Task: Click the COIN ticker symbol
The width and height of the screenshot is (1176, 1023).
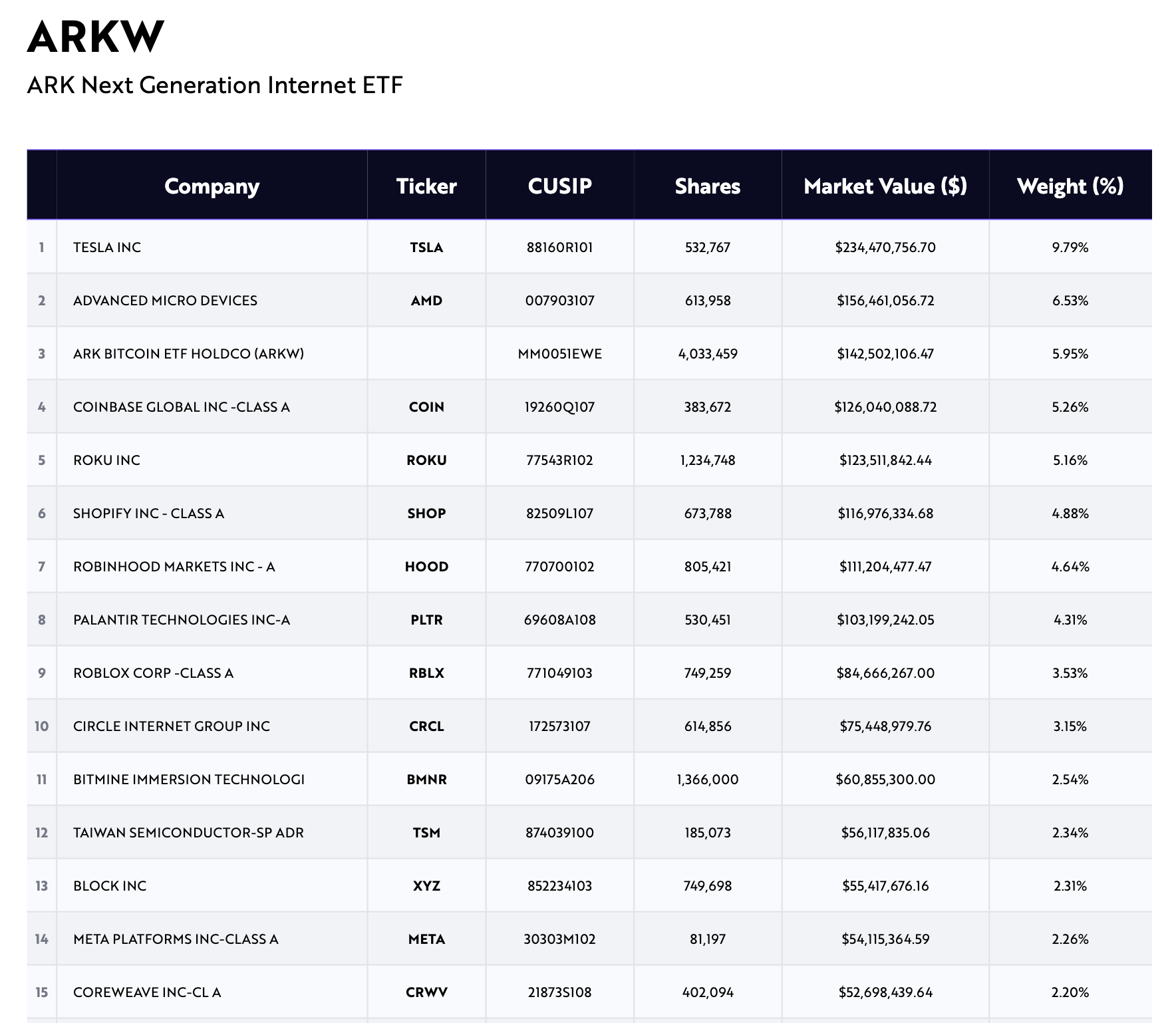Action: (426, 407)
